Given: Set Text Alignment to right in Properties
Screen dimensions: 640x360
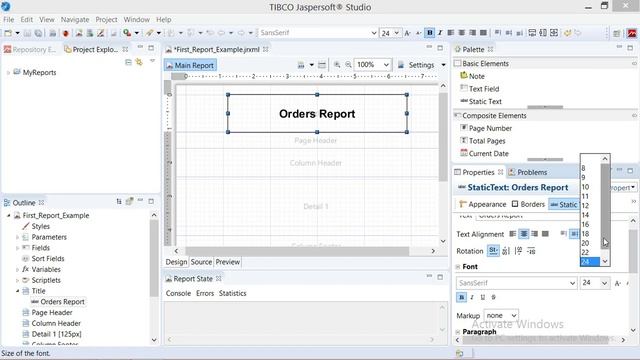Looking at the screenshot, I should [x=535, y=234].
